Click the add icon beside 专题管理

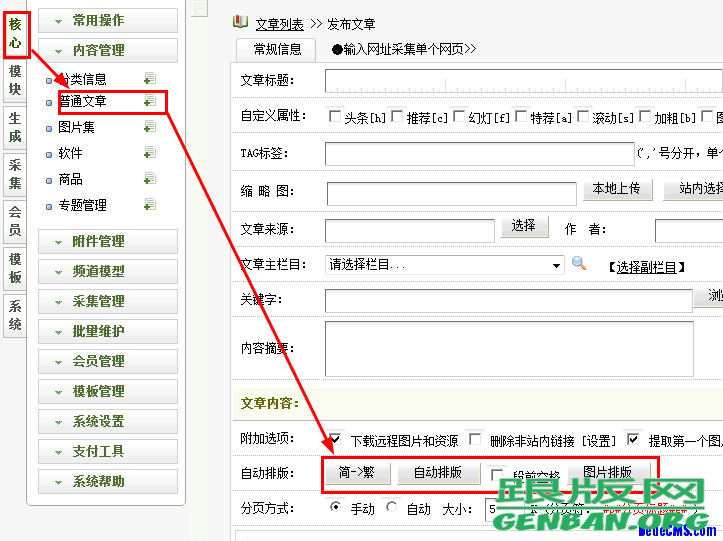[149, 204]
